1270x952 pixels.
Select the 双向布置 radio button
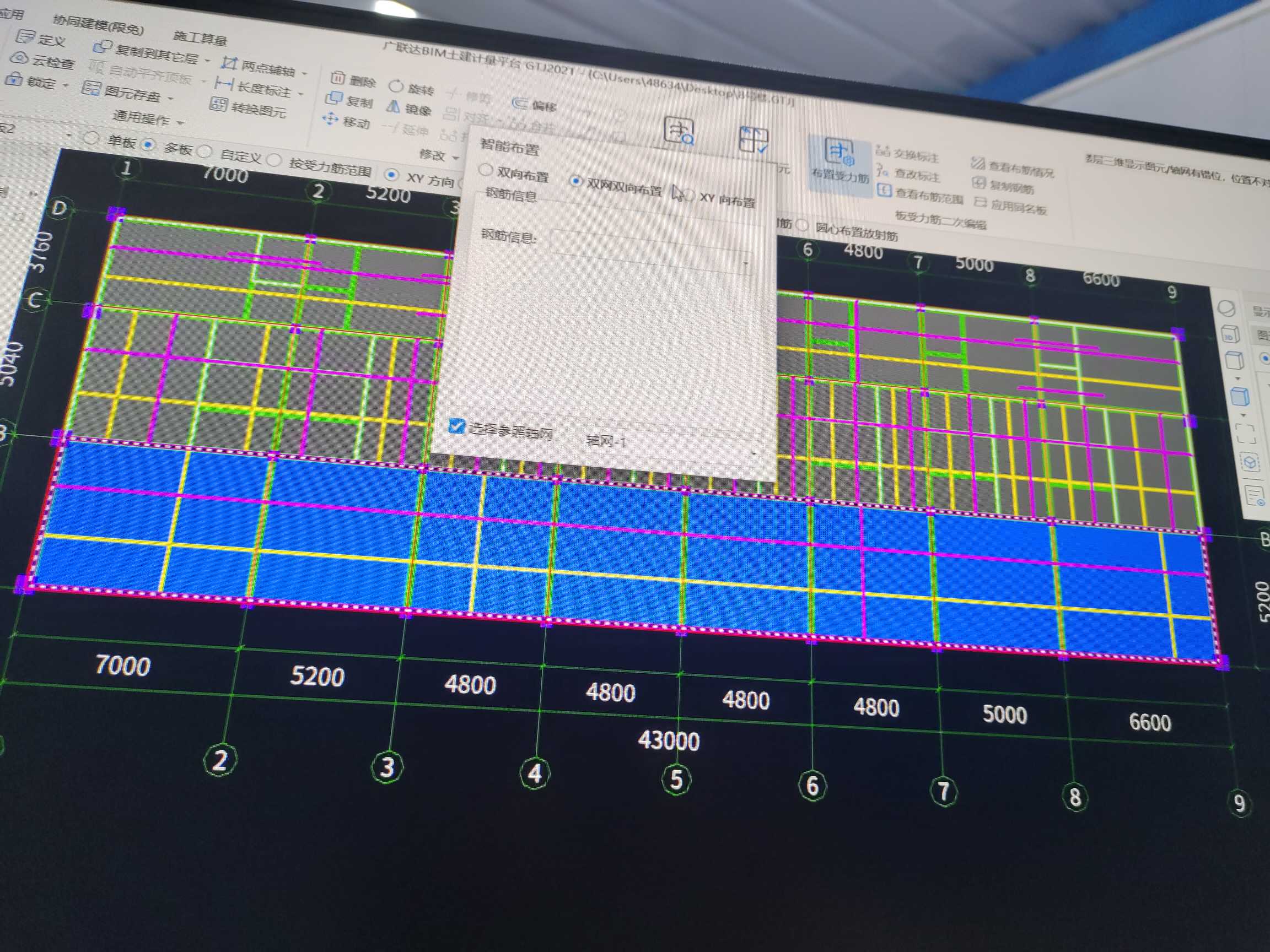point(486,170)
